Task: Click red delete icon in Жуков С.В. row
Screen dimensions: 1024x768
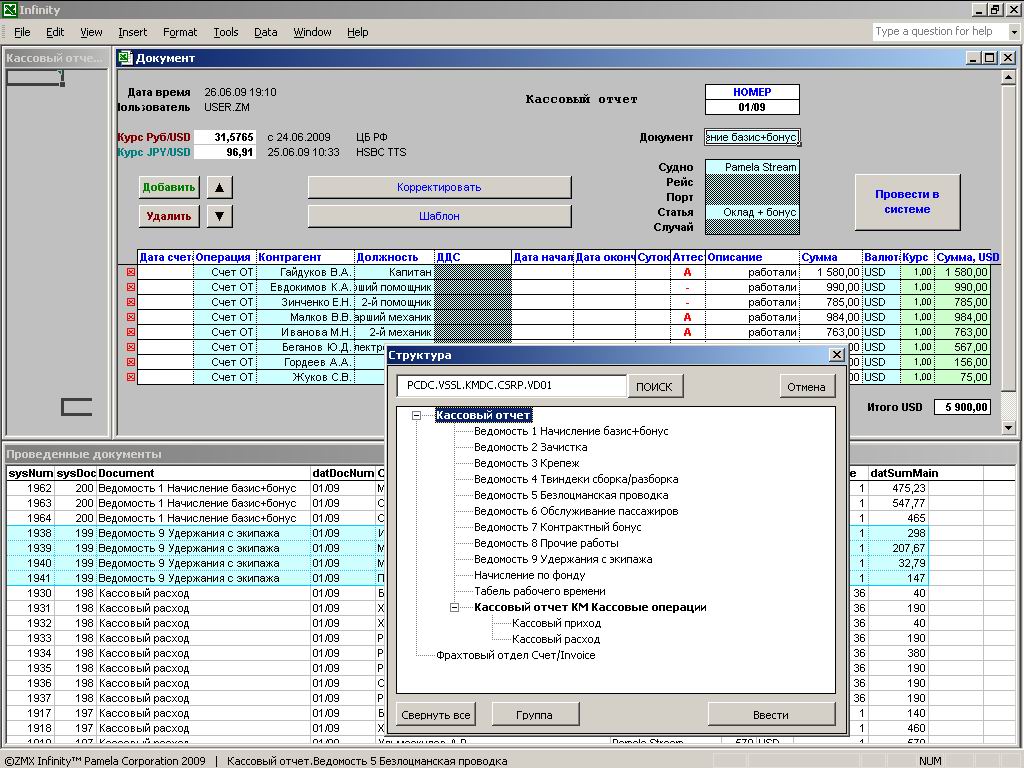Action: (131, 377)
